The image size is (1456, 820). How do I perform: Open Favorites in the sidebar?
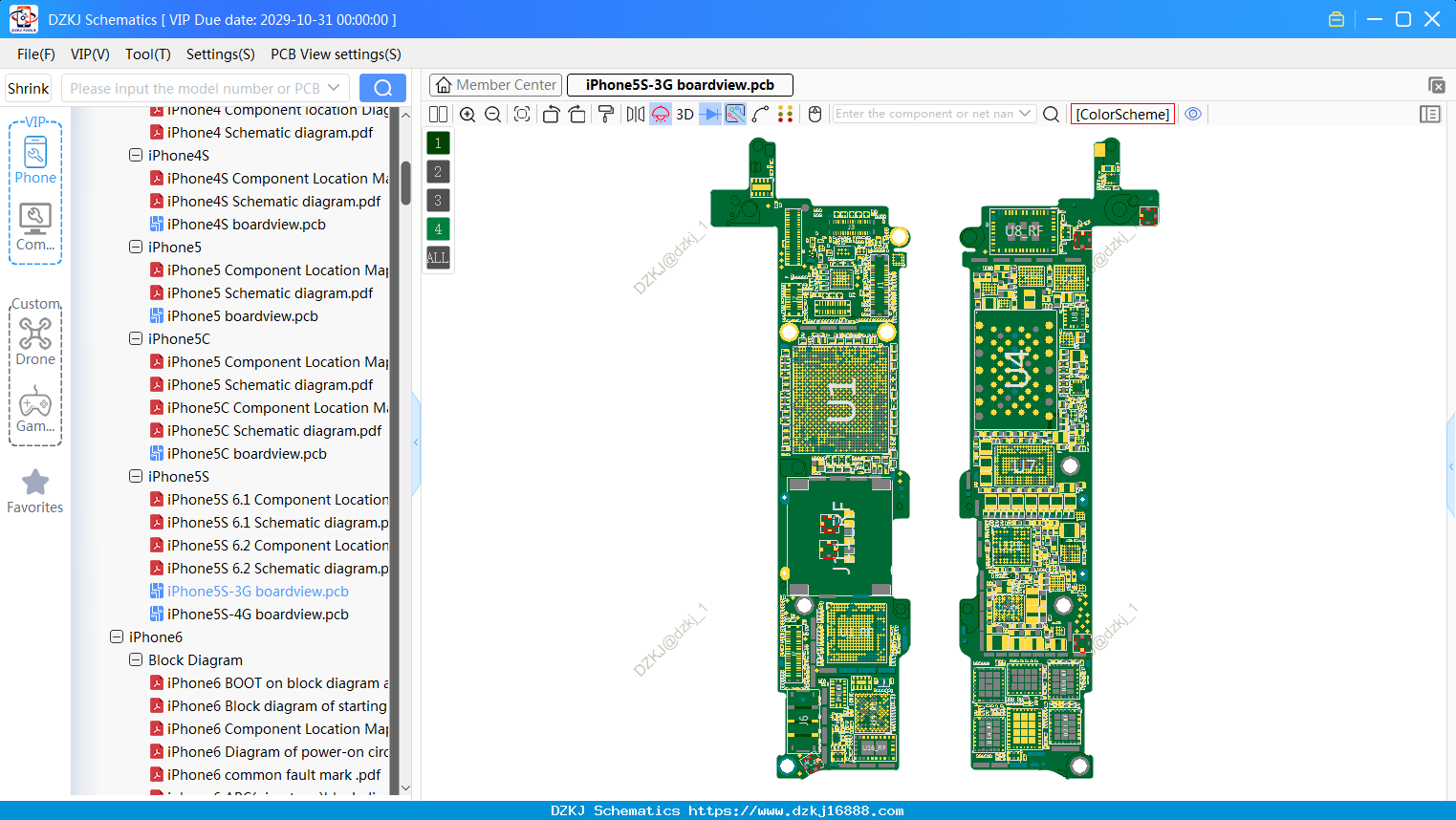pos(35,491)
